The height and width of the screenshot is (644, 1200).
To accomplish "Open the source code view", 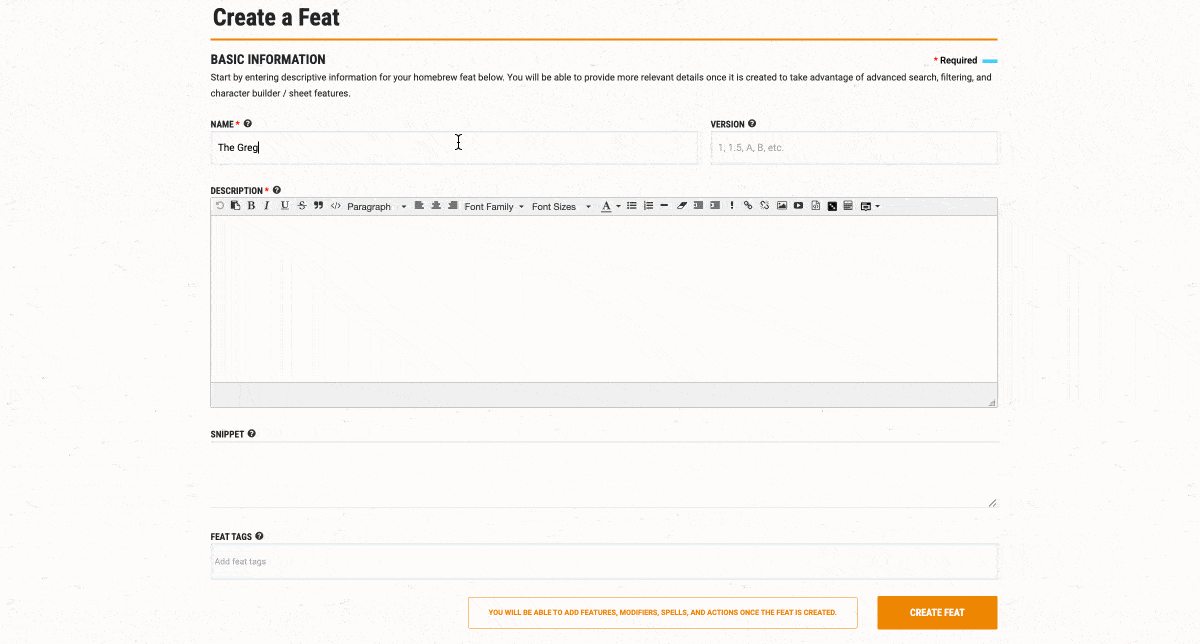I will 336,206.
